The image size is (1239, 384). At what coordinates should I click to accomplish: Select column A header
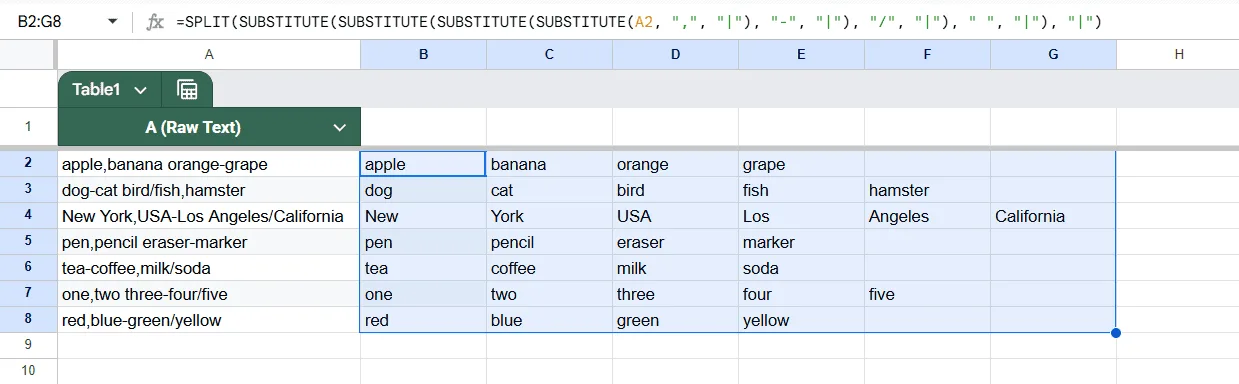[209, 55]
